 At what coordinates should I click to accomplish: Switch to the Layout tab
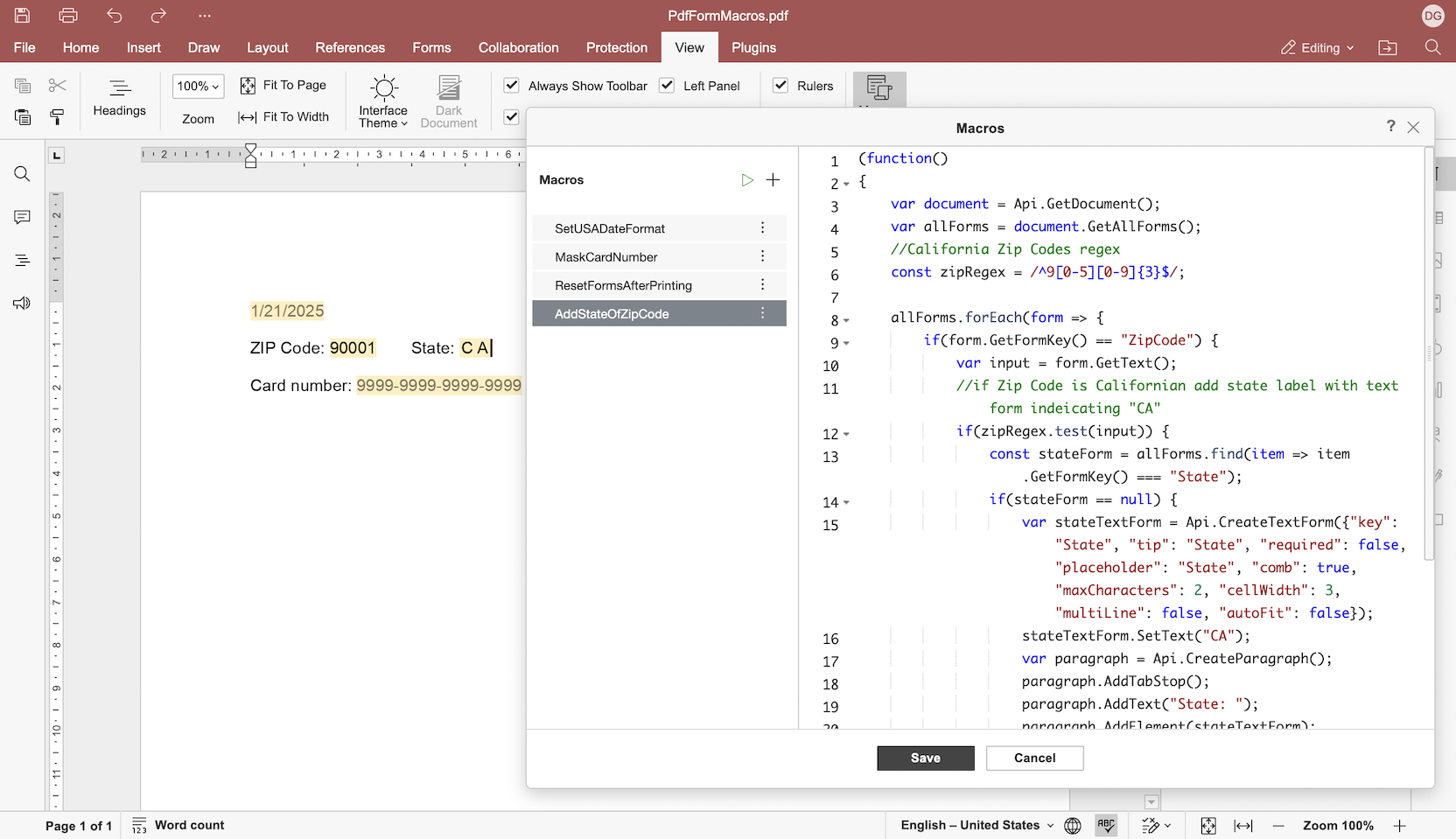coord(267,47)
